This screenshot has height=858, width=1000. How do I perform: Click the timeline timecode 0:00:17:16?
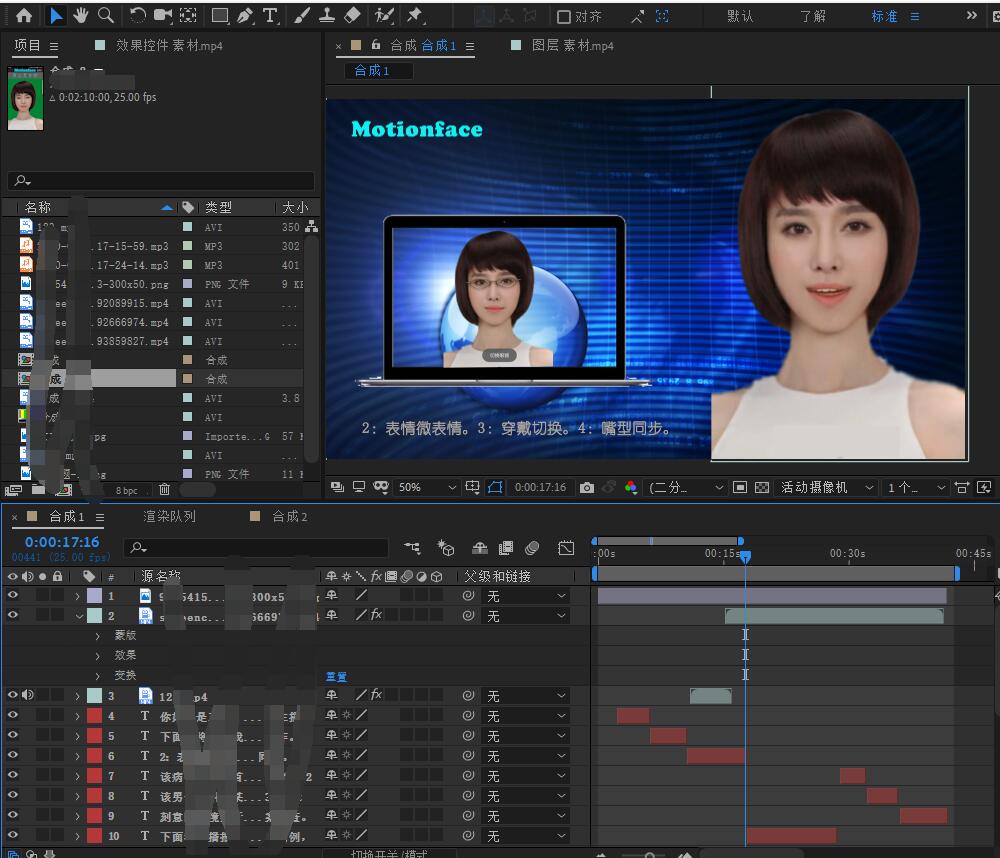62,542
